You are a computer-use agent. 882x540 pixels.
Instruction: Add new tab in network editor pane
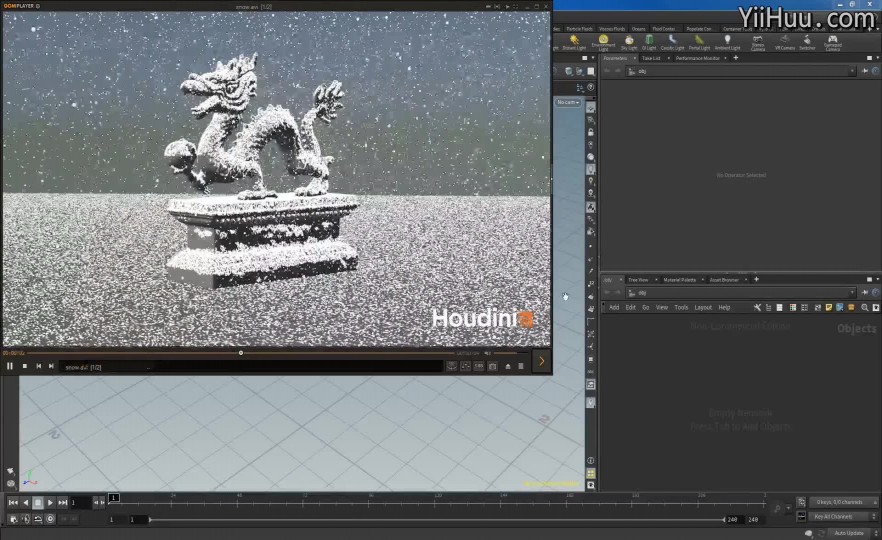tap(757, 279)
